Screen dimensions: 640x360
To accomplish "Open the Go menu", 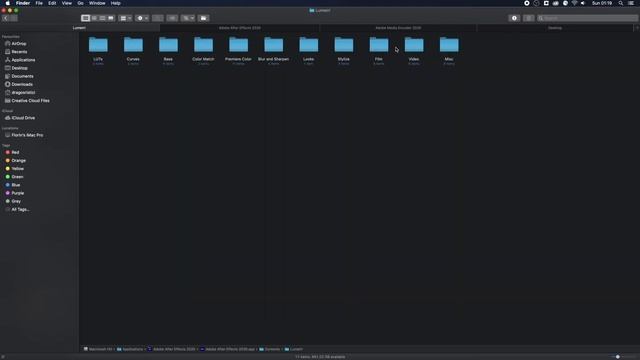I will [80, 3].
